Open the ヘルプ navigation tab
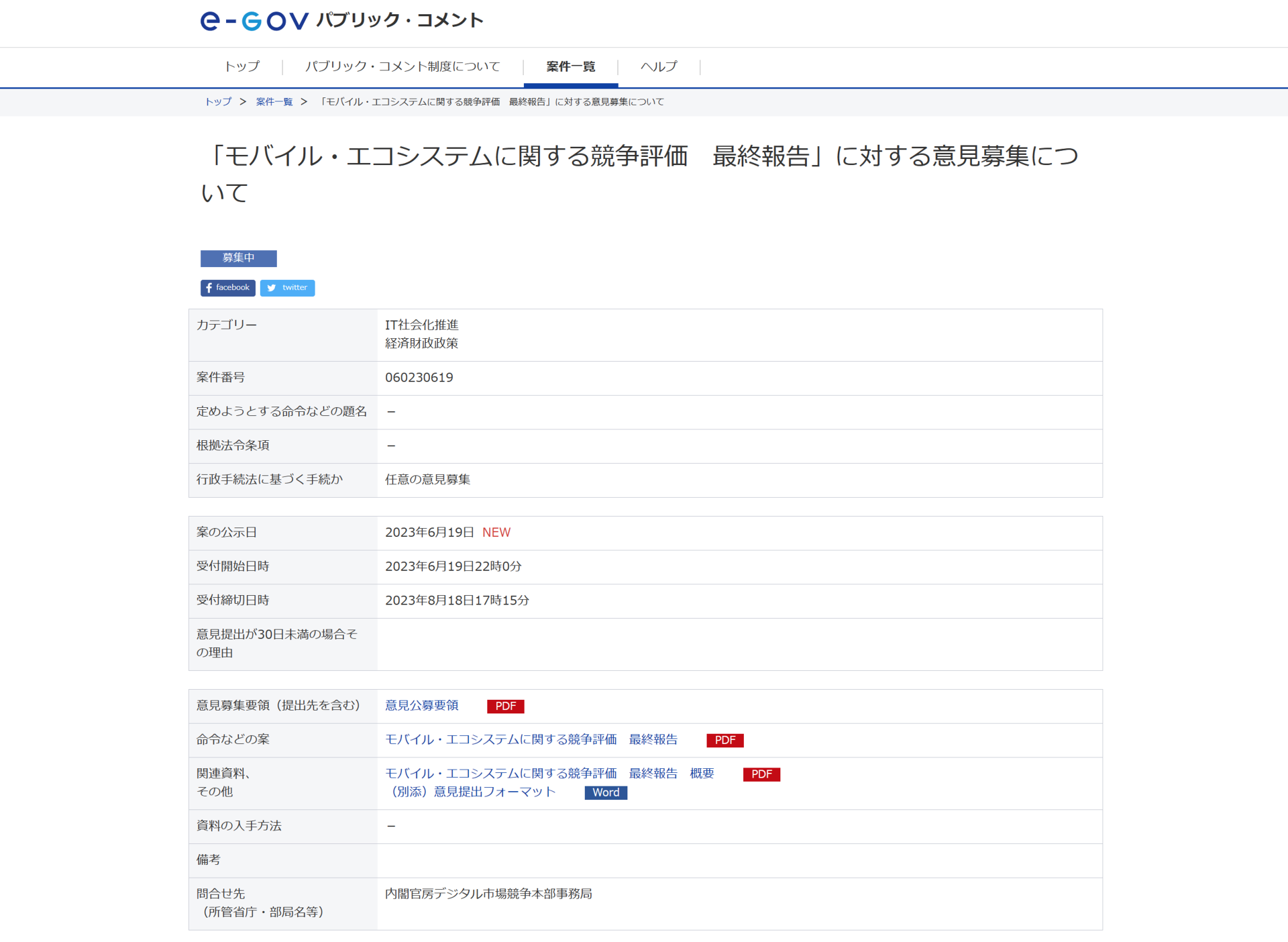Viewport: 1288px width, 942px height. coord(658,66)
